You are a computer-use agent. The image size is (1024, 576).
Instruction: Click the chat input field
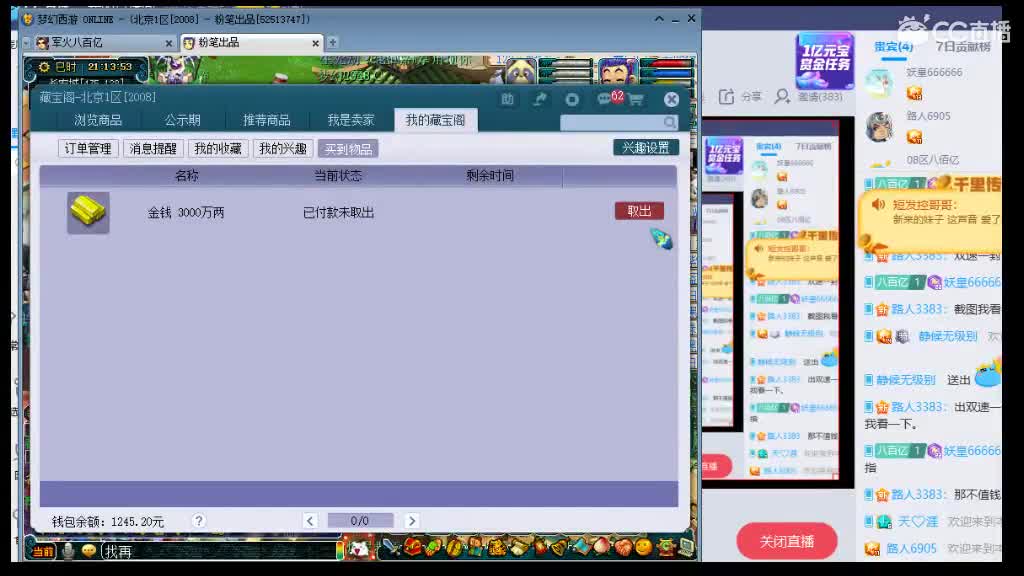[x=219, y=552]
